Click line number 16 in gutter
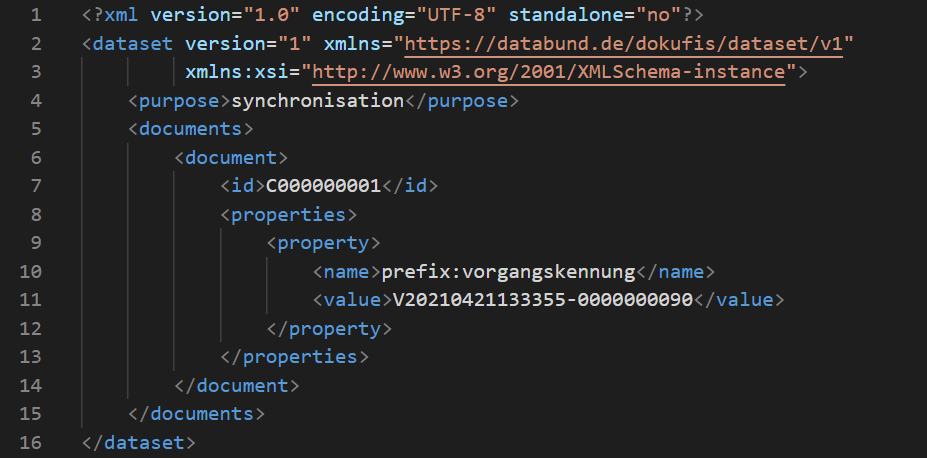927x458 pixels. pyautogui.click(x=30, y=442)
